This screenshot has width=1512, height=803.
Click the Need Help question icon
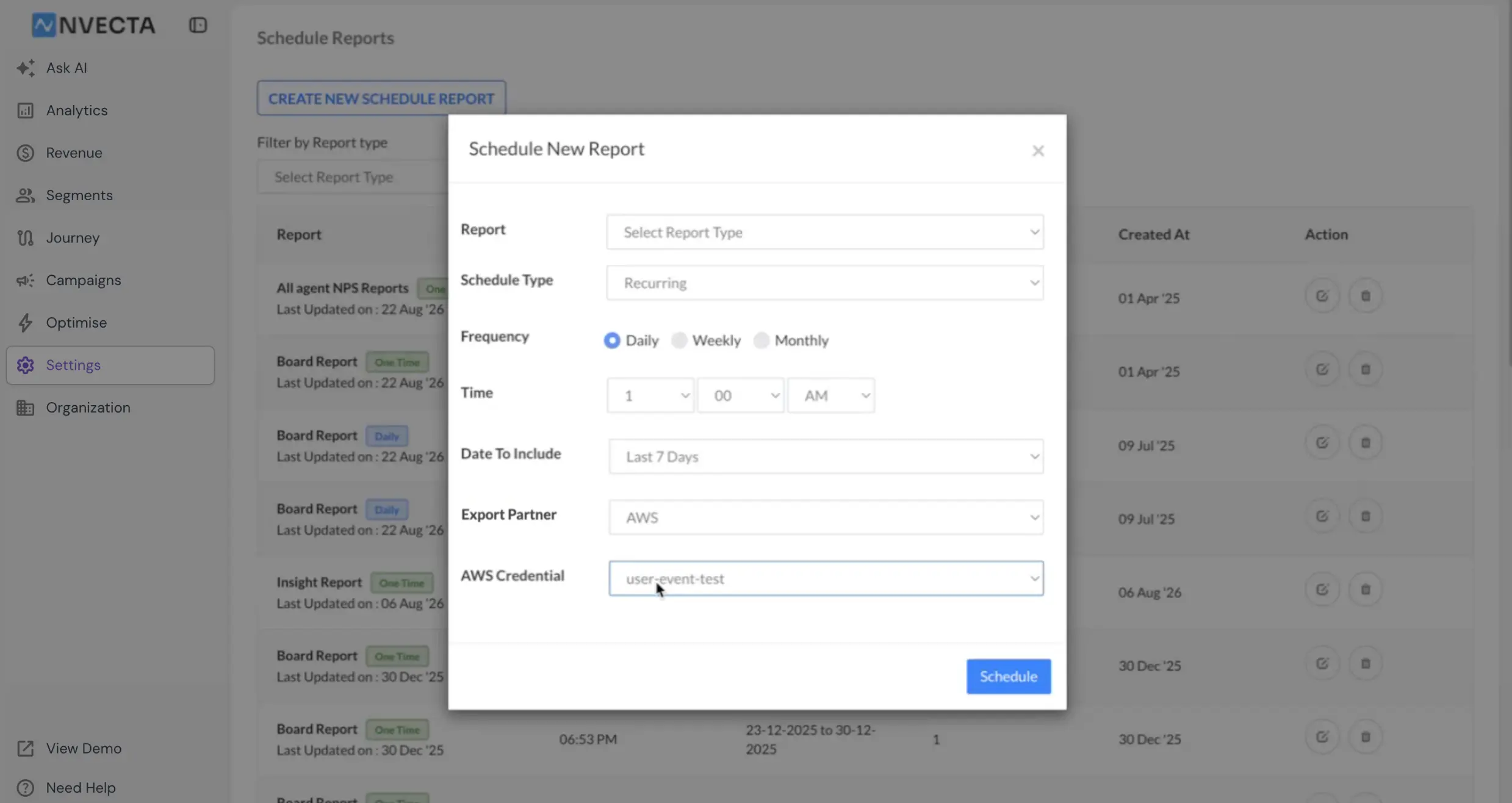[25, 788]
